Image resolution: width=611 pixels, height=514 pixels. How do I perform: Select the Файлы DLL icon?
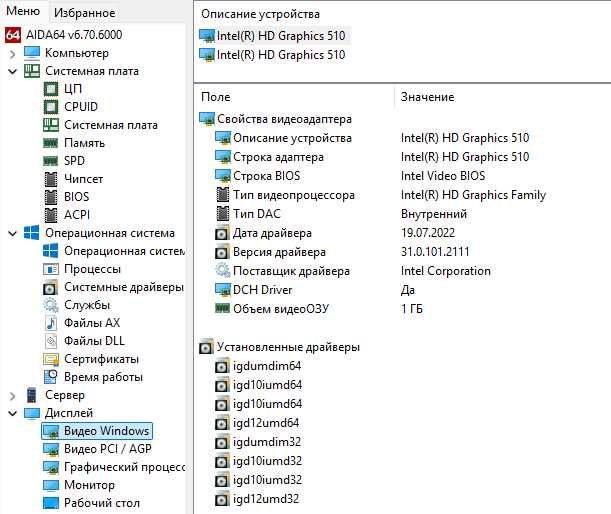coord(51,341)
